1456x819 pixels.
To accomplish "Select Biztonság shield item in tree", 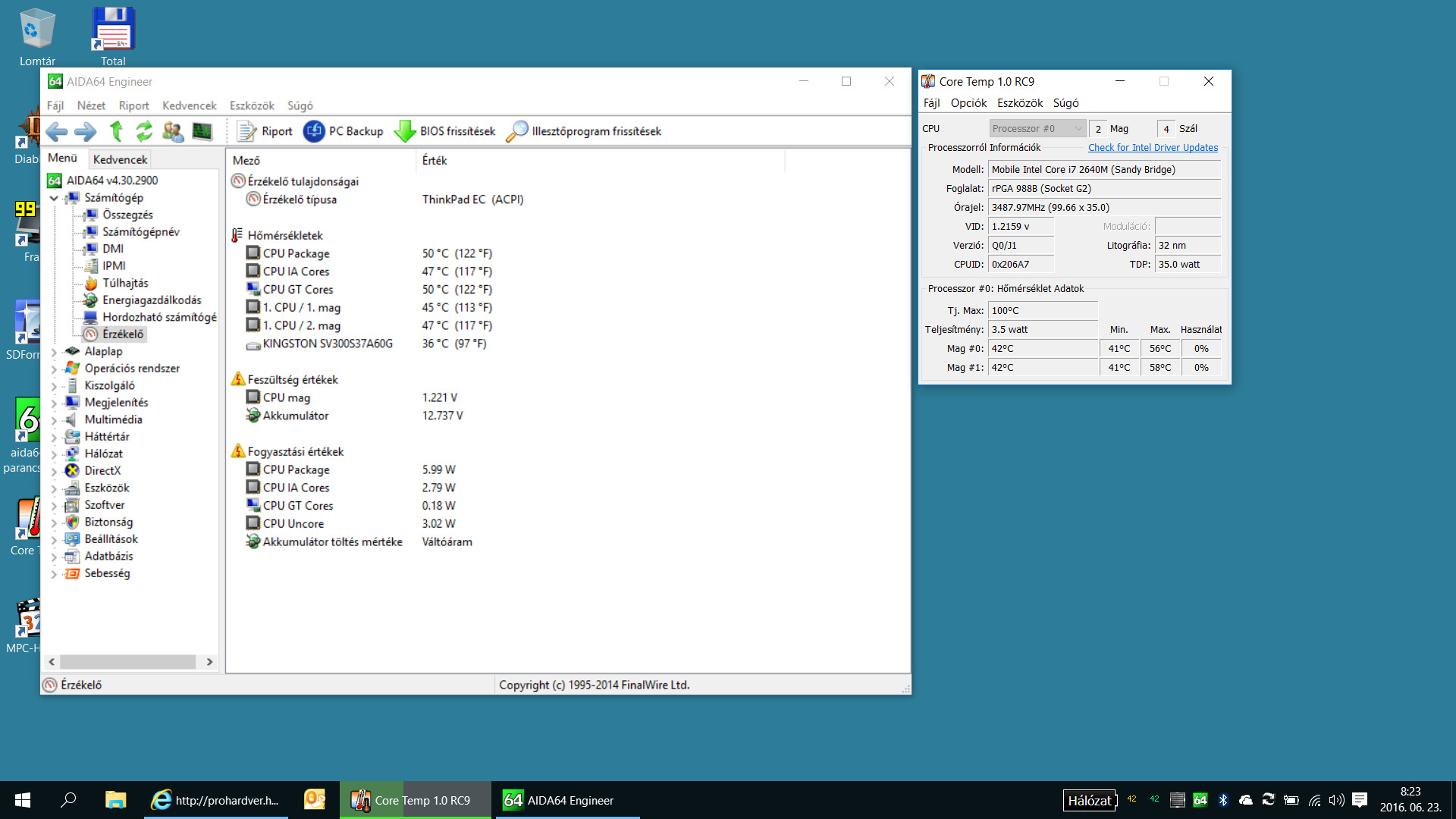I will click(x=108, y=522).
